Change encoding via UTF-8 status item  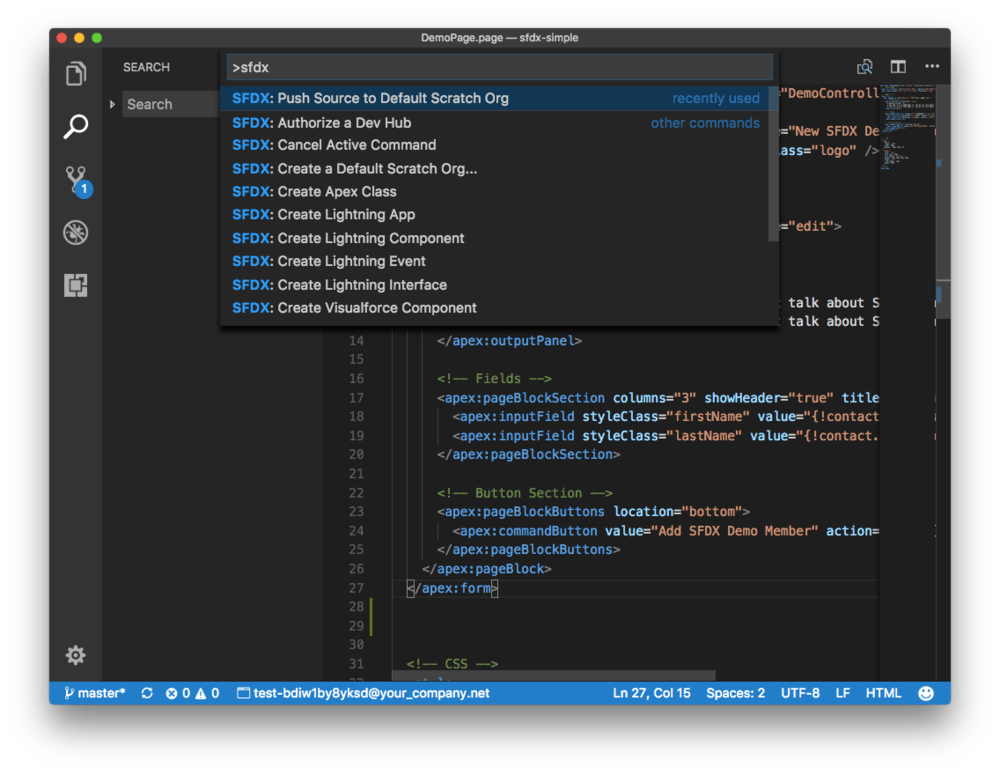click(800, 693)
